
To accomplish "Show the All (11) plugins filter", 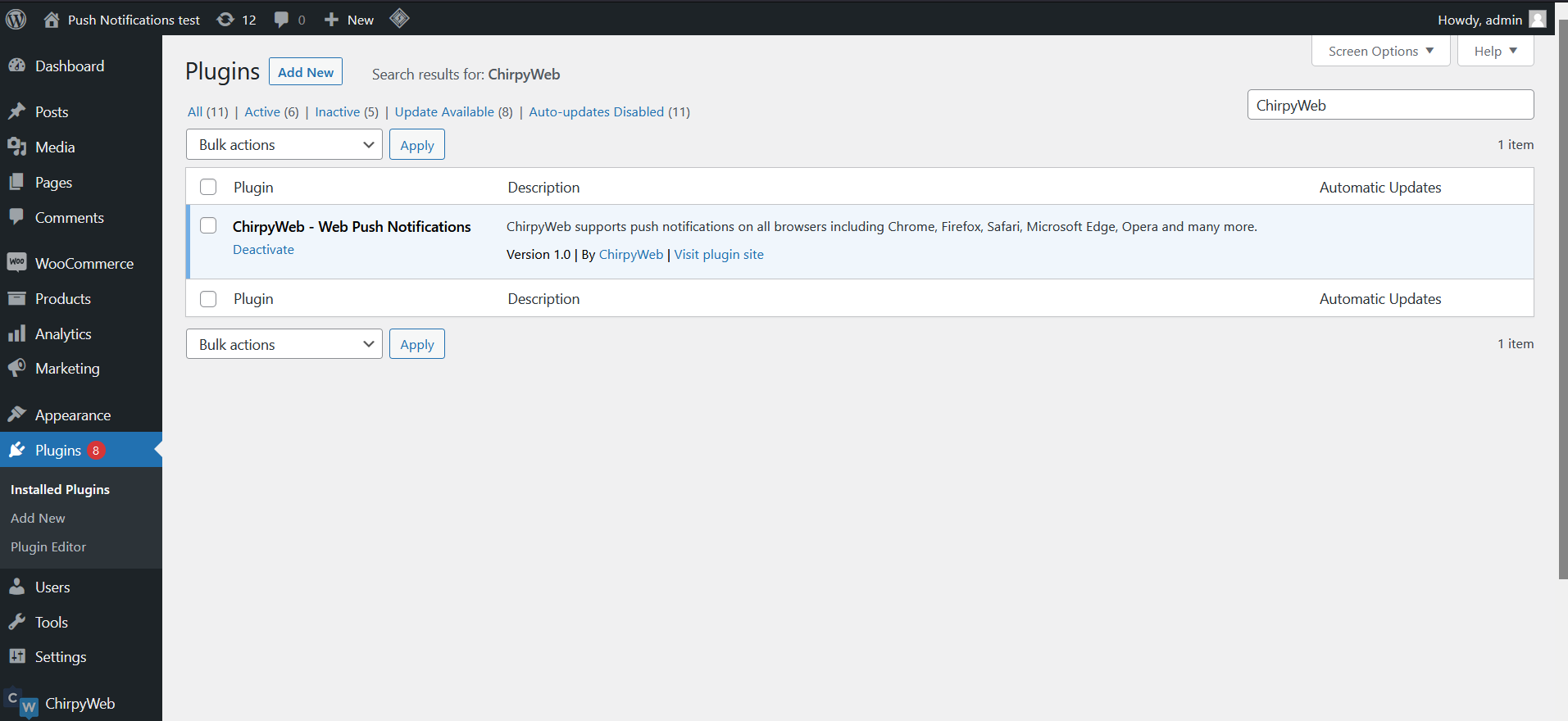I will (208, 111).
